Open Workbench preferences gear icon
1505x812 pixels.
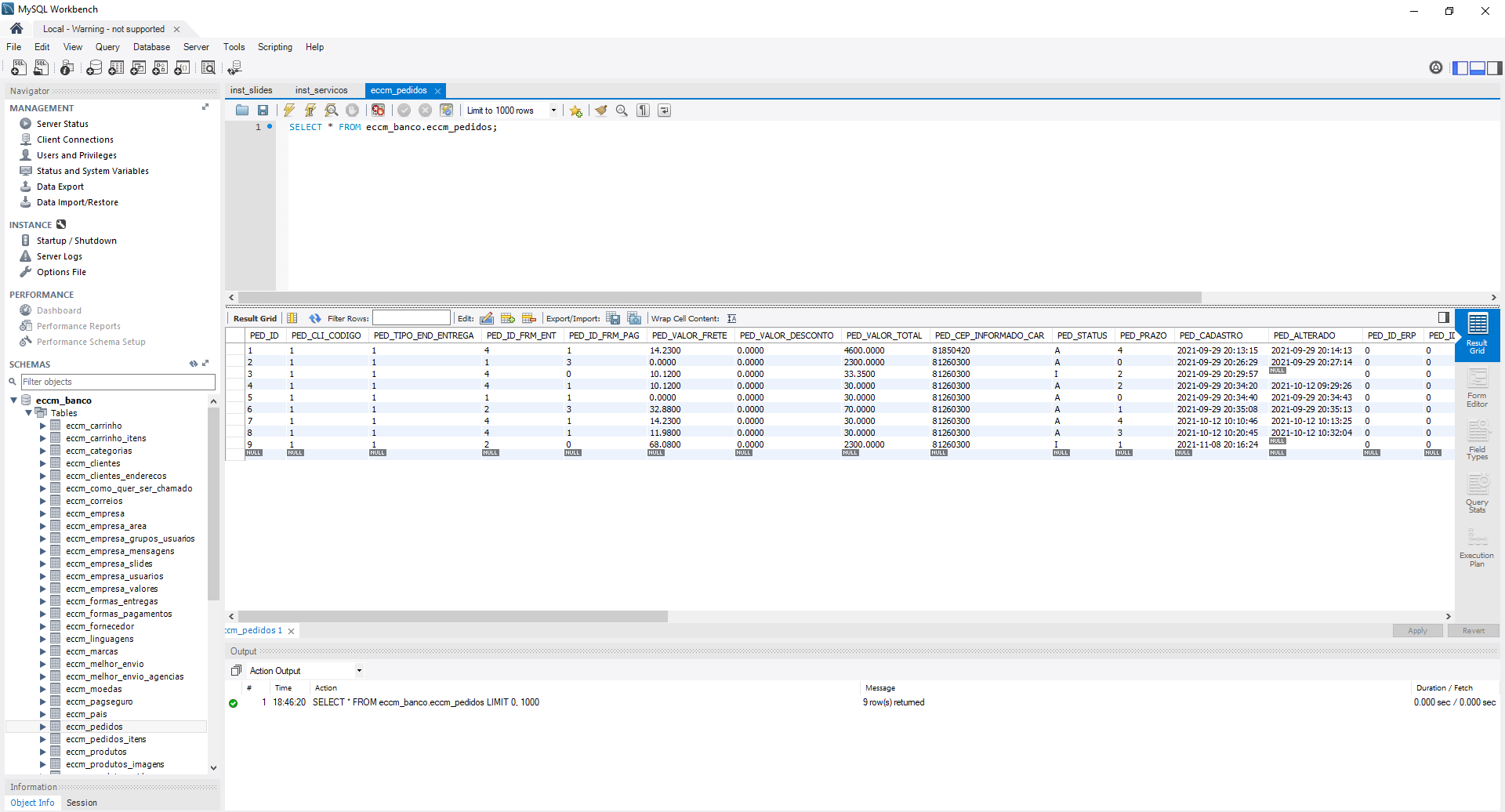(1436, 68)
